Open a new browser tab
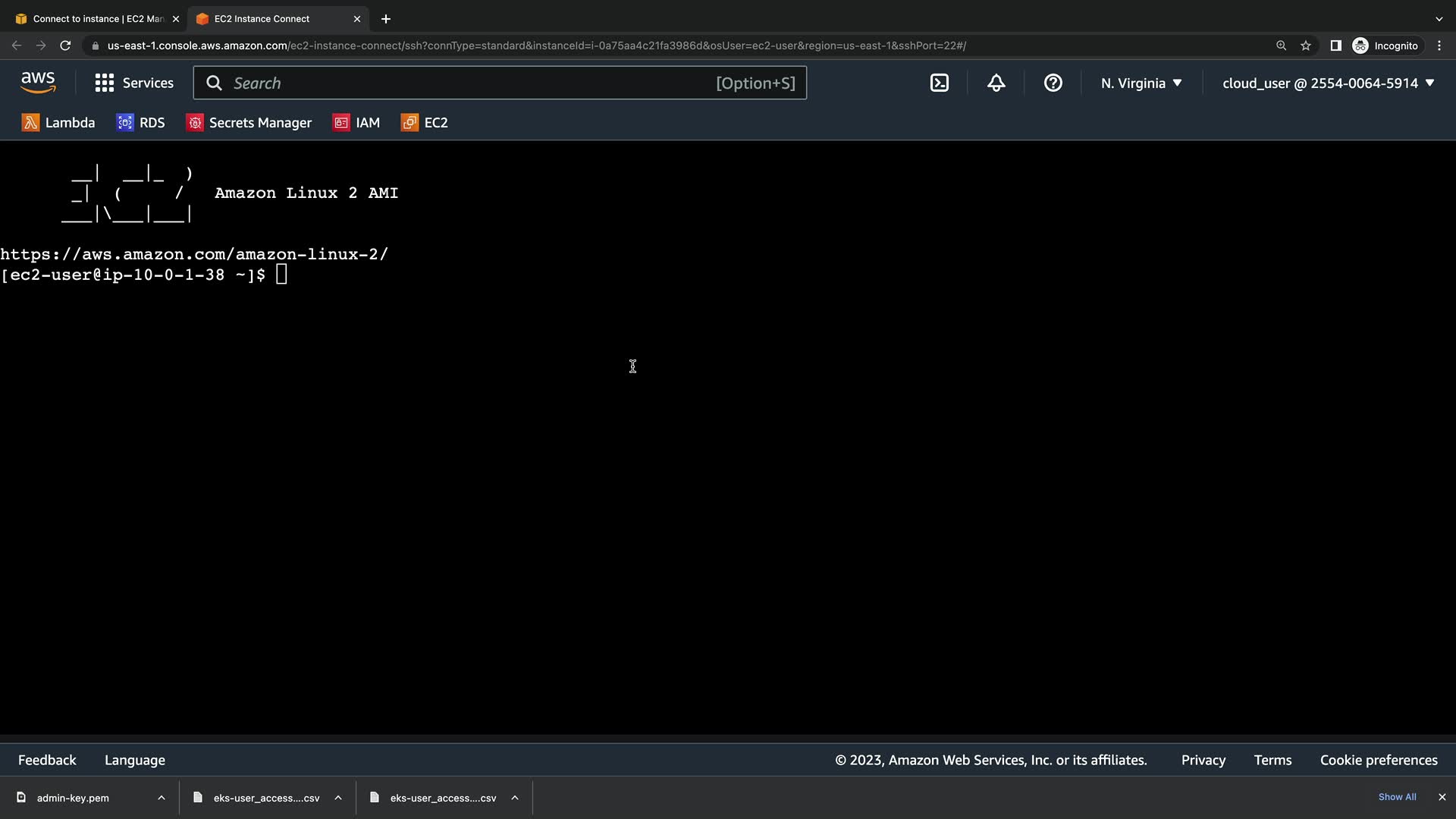 385,19
